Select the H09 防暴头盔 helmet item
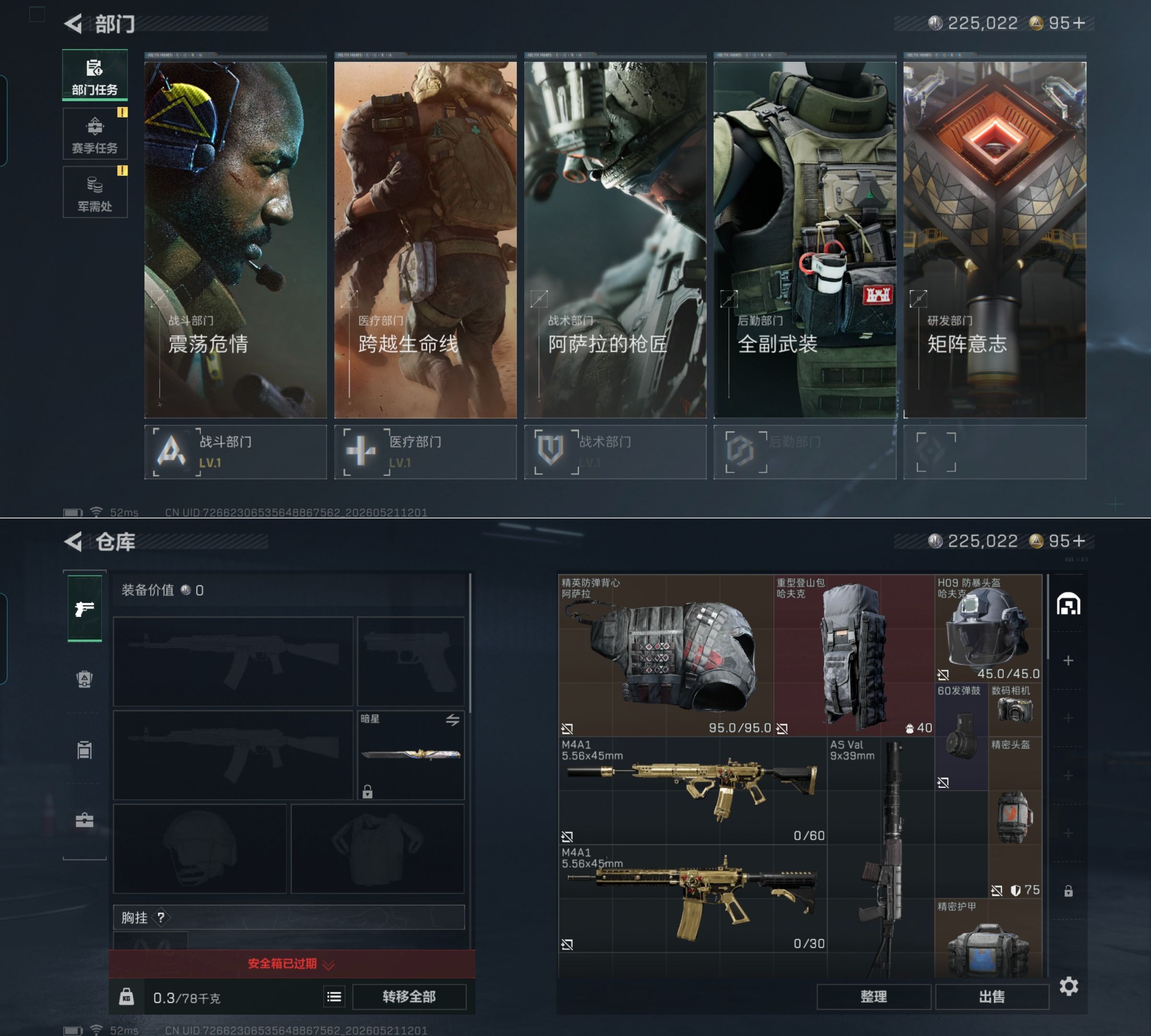Image resolution: width=1151 pixels, height=1036 pixels. [989, 628]
